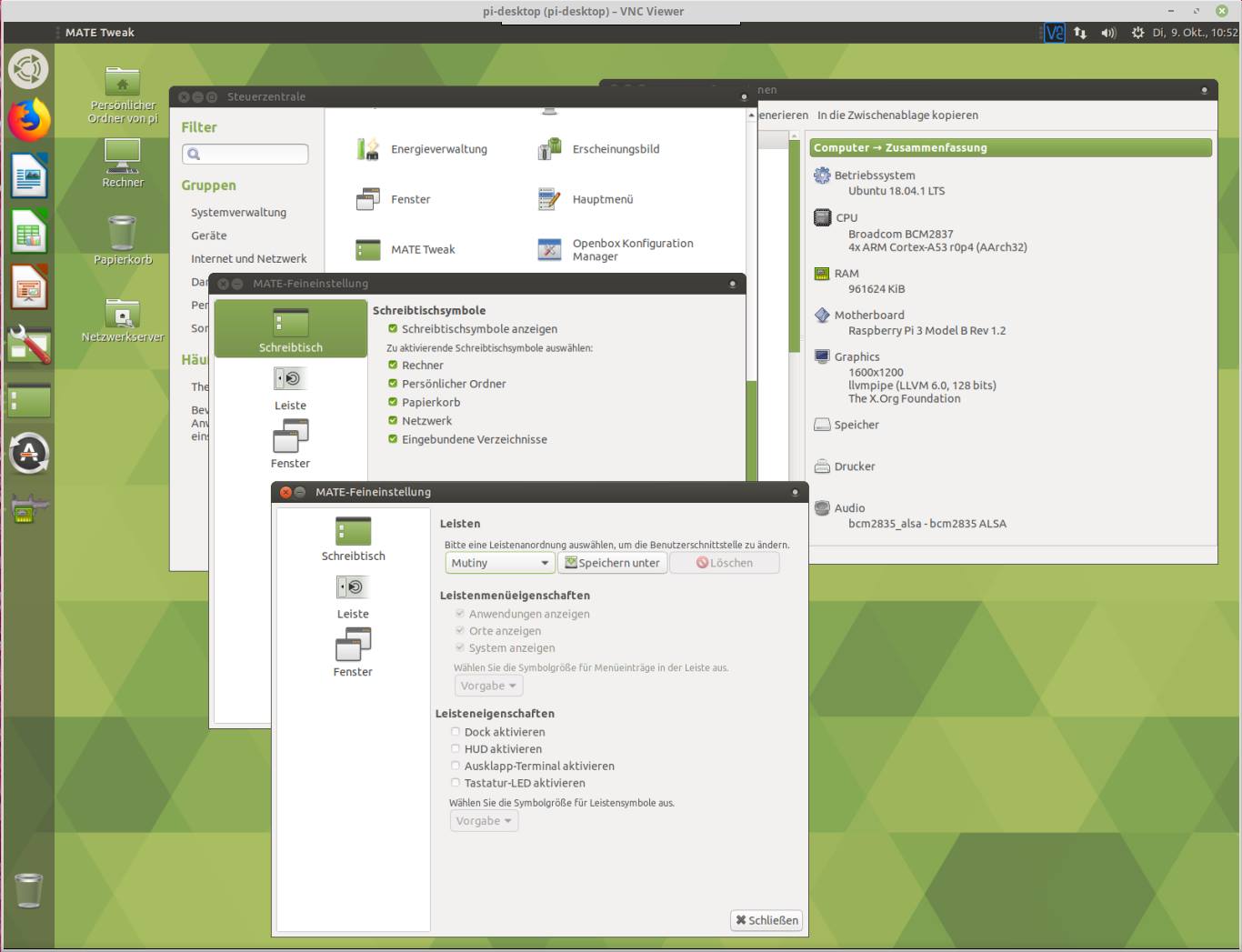1242x952 pixels.
Task: Open Erscheinungsbild appearance settings
Action: click(549, 149)
